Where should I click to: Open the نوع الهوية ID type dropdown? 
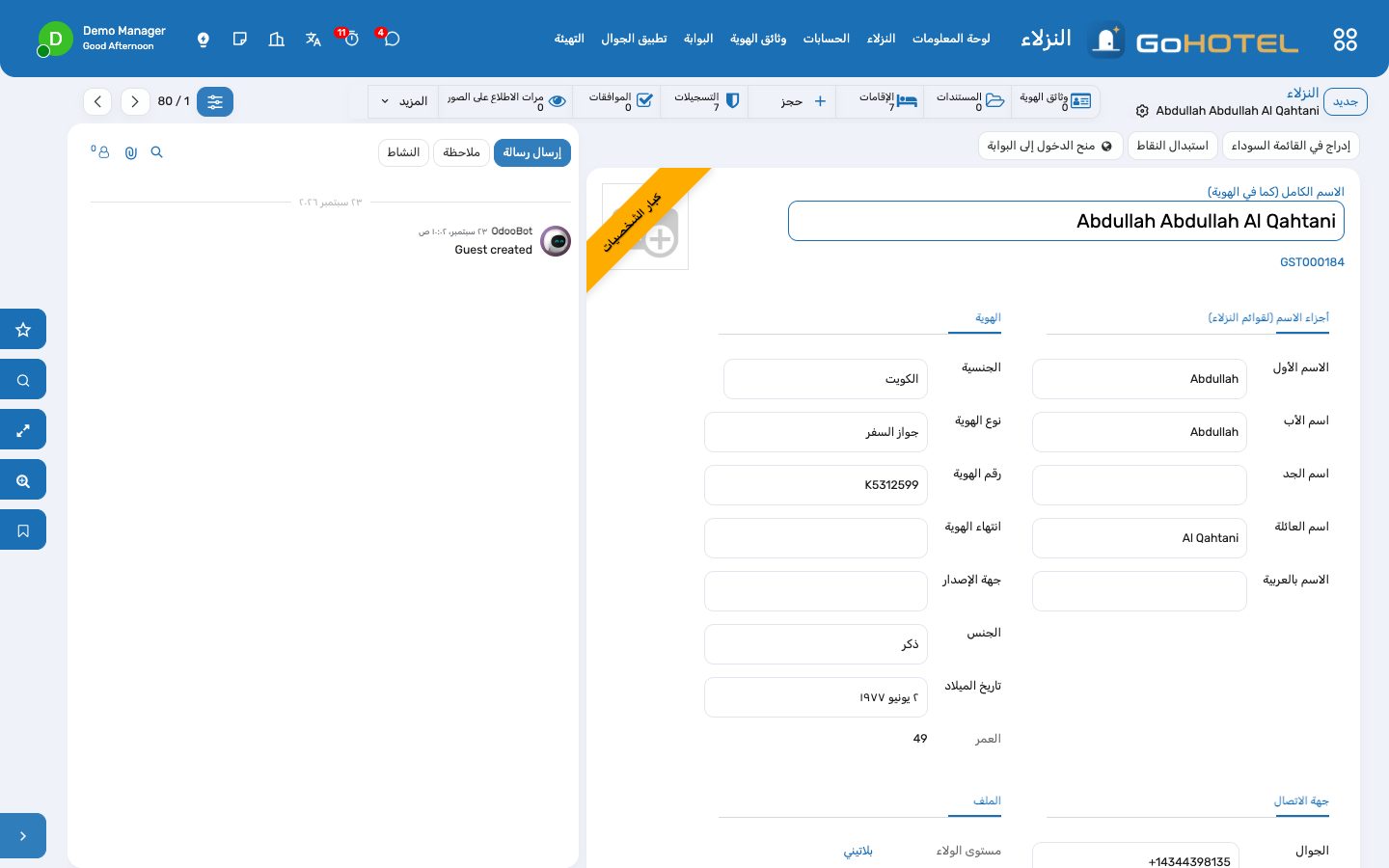816,432
